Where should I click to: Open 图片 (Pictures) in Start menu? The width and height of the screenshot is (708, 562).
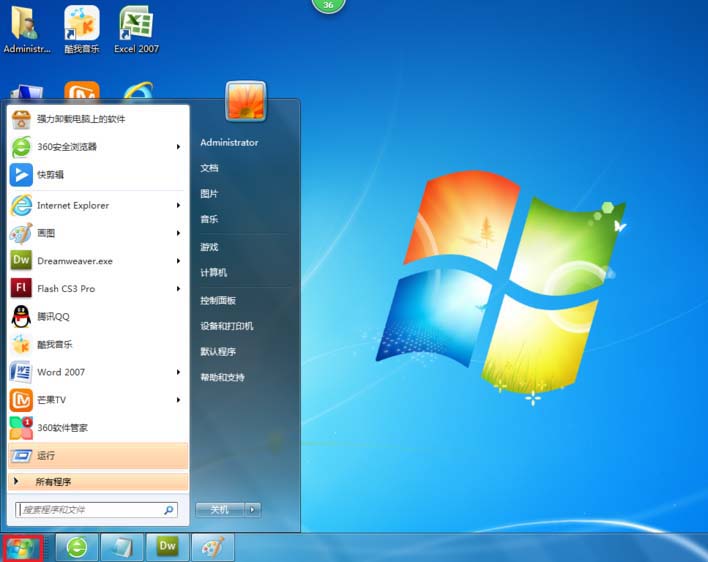210,194
